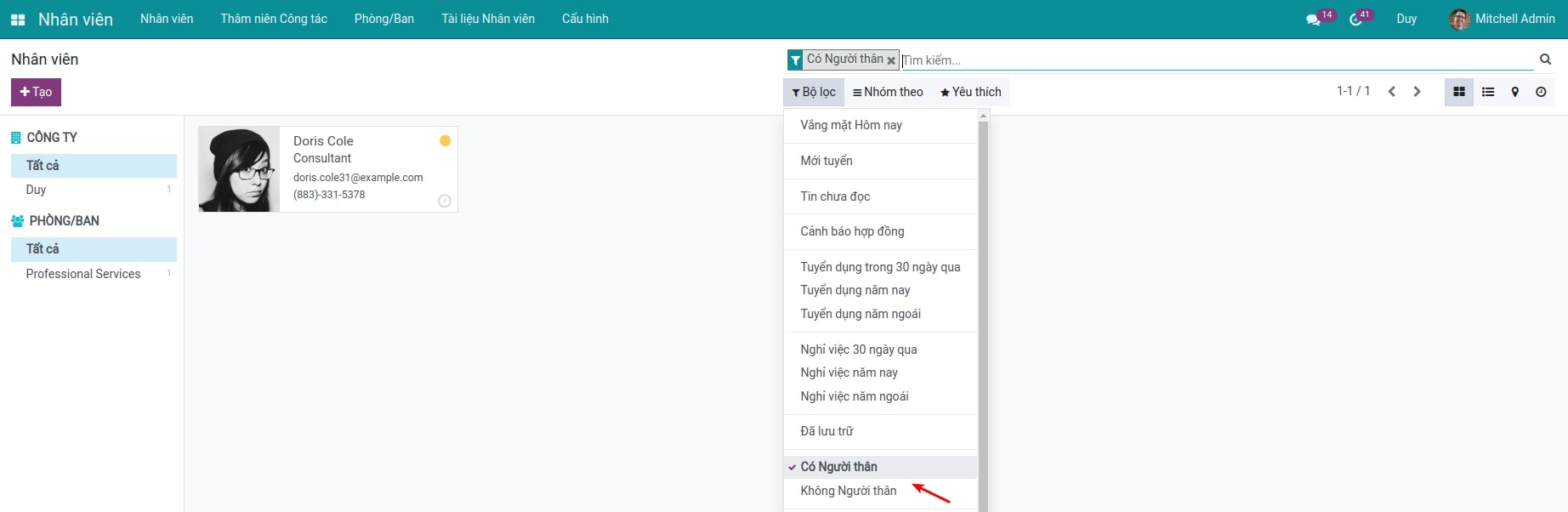
Task: Open the Yêu thích favorites dropdown
Action: click(970, 92)
